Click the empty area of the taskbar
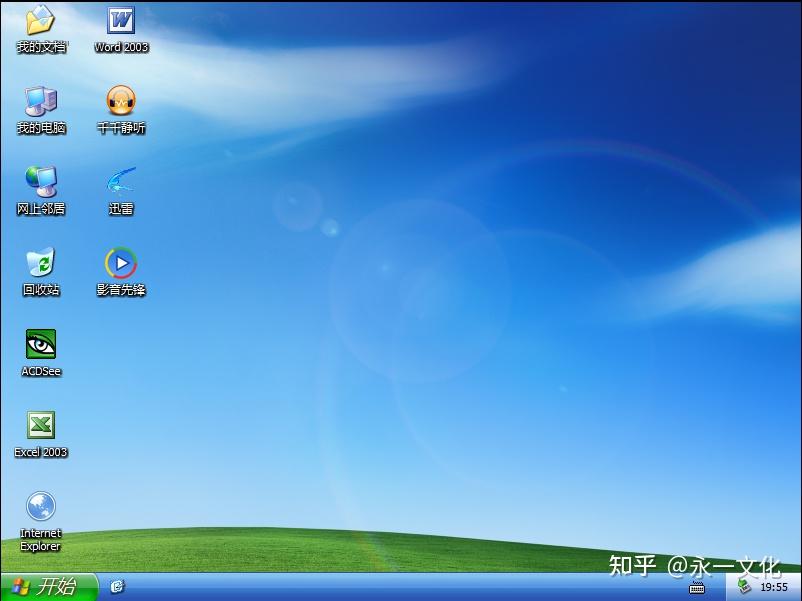802x601 pixels. pyautogui.click(x=400, y=588)
